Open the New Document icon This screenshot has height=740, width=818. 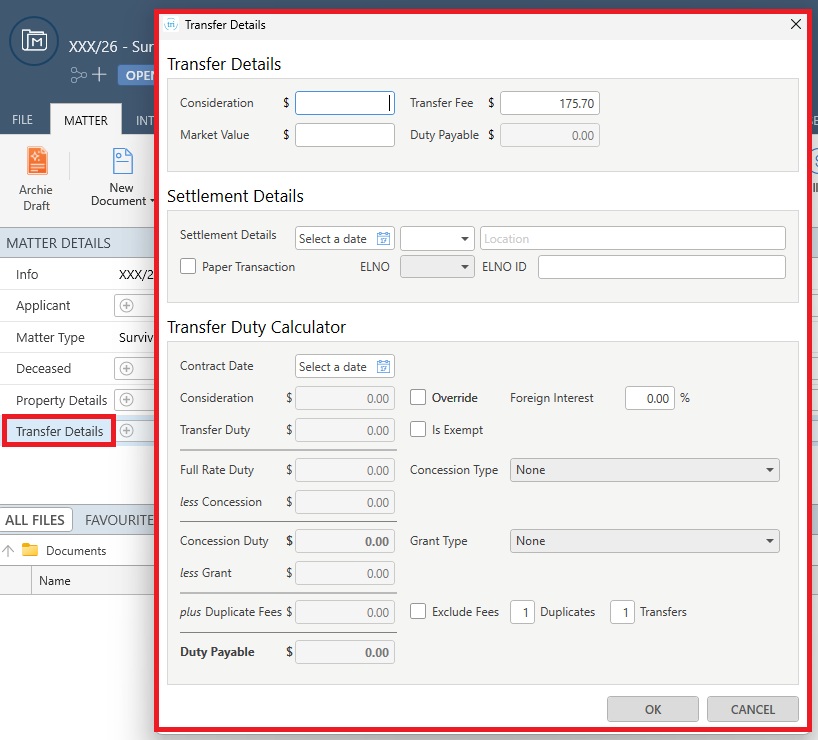point(122,162)
